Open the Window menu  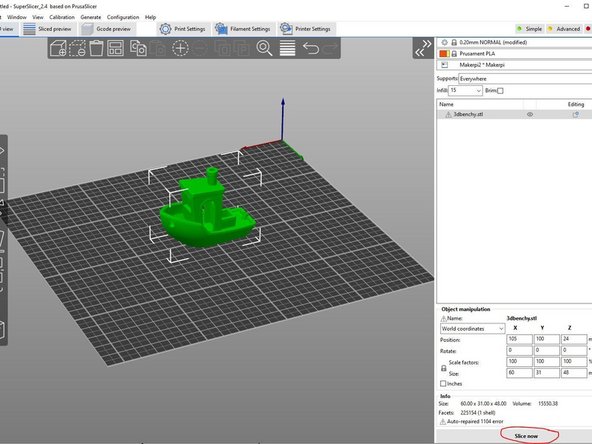tap(17, 17)
